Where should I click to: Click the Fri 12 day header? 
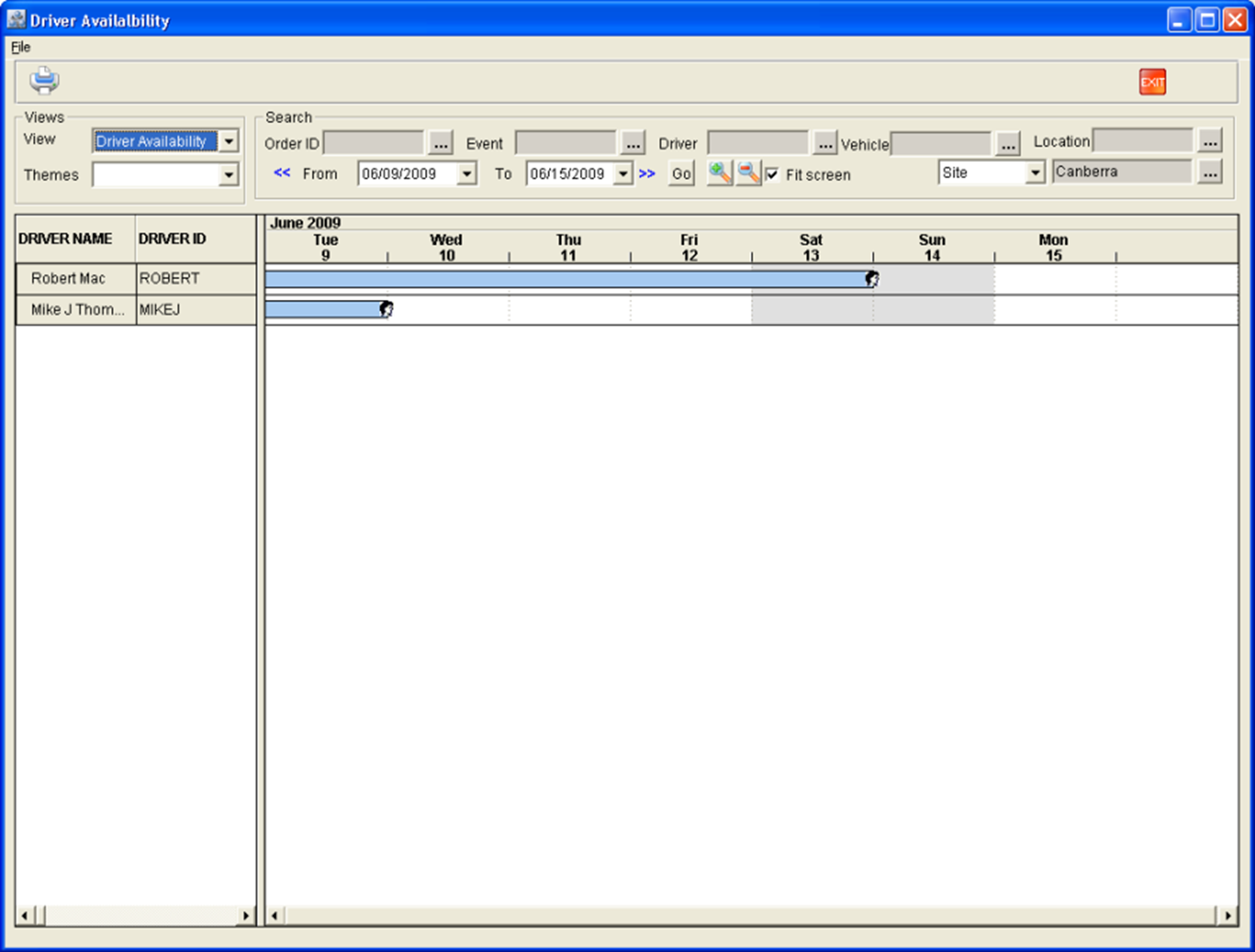(x=690, y=247)
